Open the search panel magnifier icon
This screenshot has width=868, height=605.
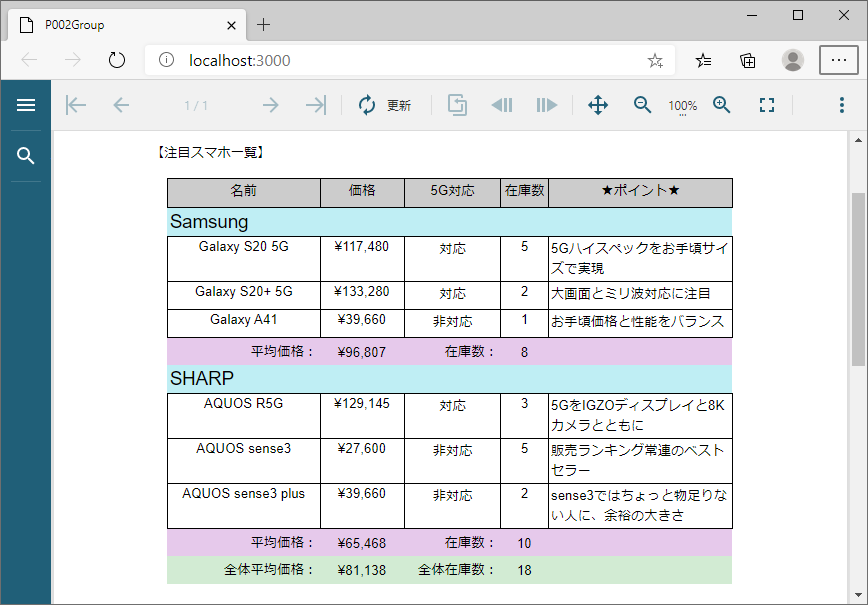(25, 156)
